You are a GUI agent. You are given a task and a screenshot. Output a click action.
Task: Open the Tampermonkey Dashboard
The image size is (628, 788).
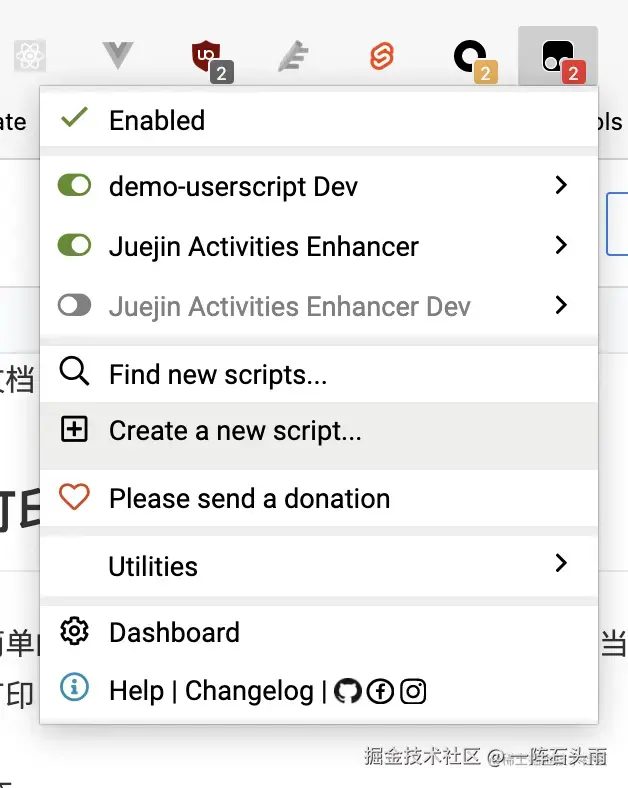[174, 633]
